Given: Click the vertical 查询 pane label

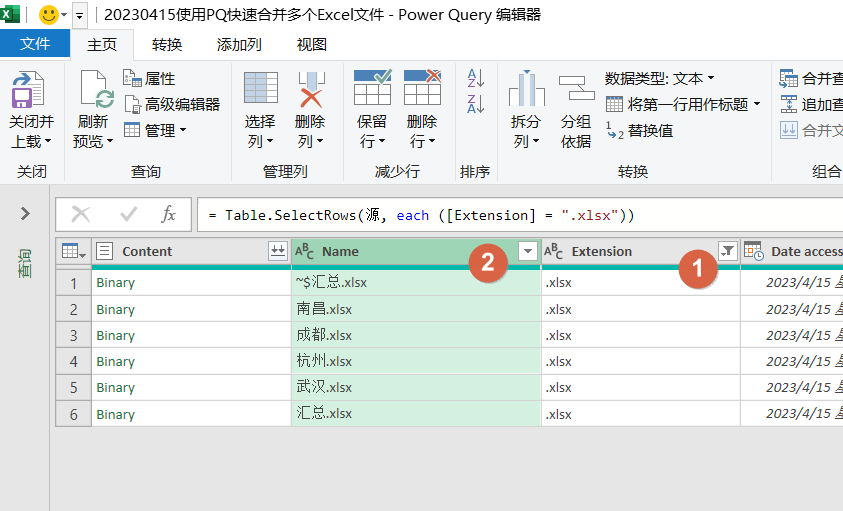Looking at the screenshot, I should 25,263.
